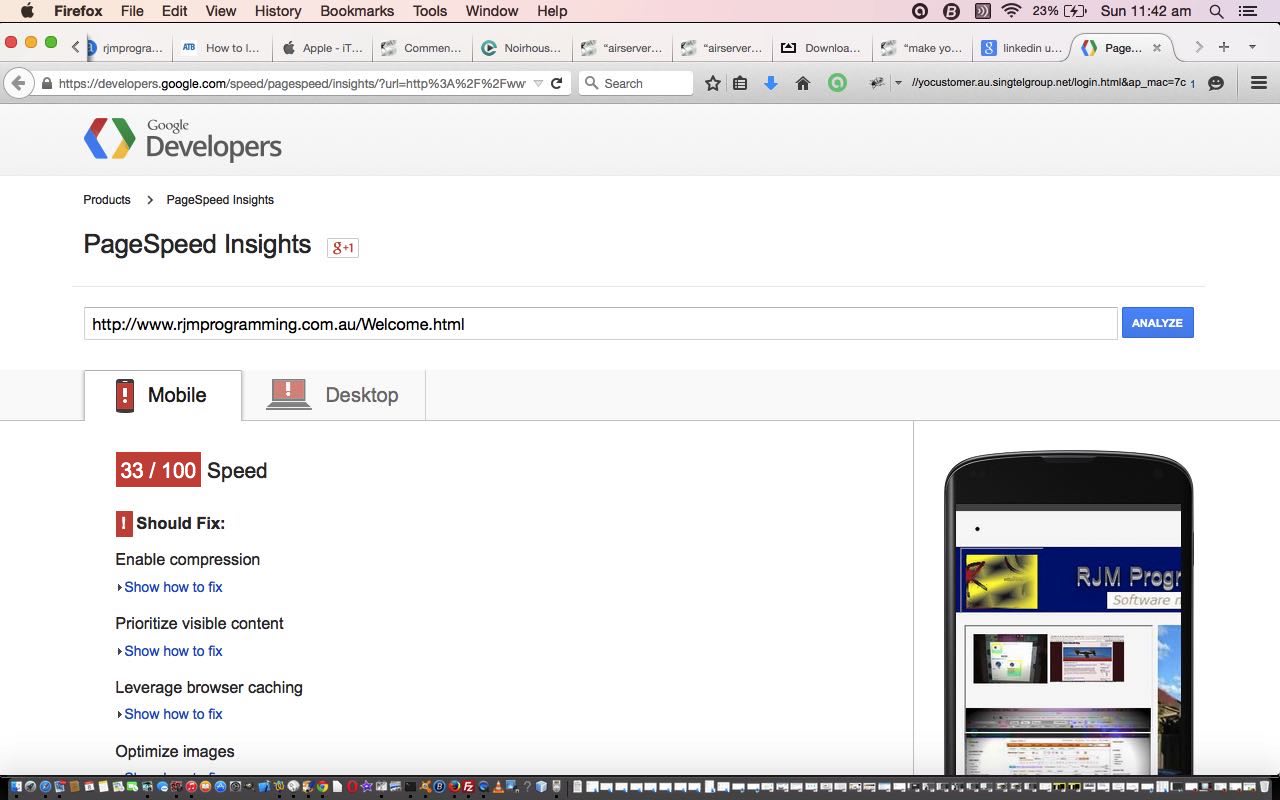Click the AirServer menu bar icon

982,11
